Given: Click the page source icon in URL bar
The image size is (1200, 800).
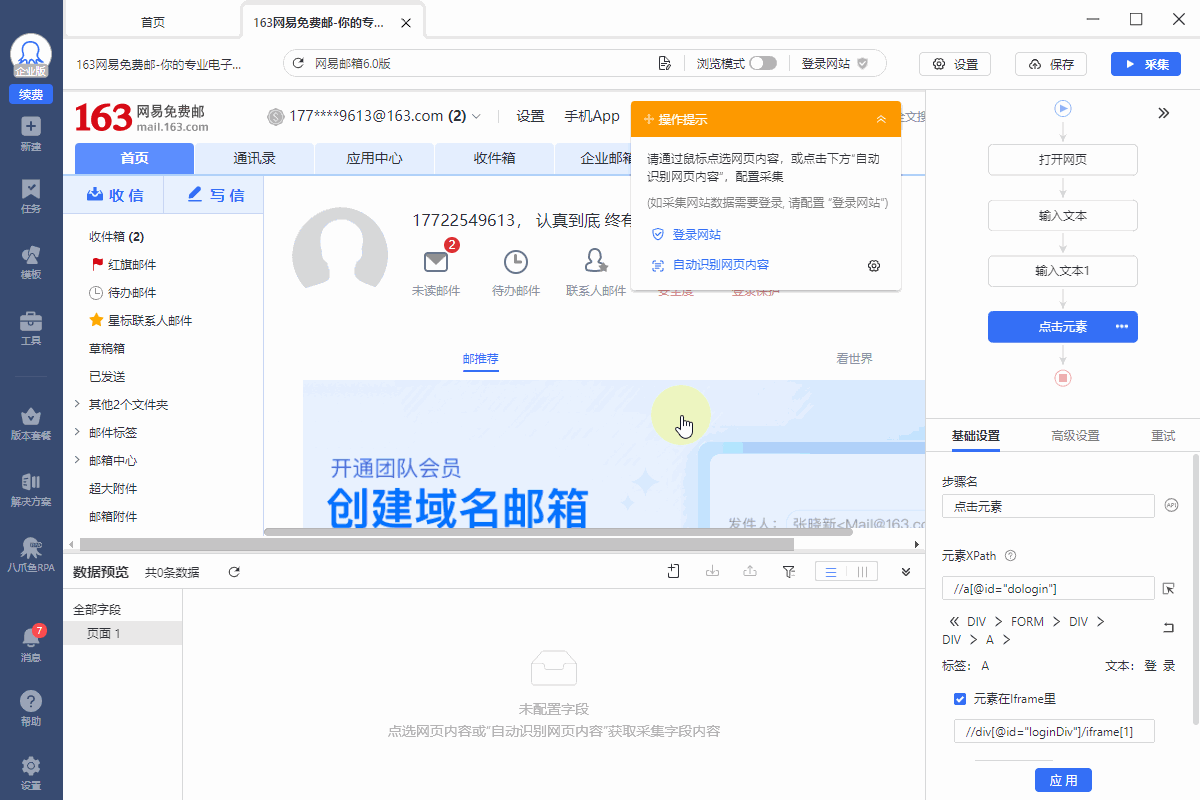Looking at the screenshot, I should [664, 64].
